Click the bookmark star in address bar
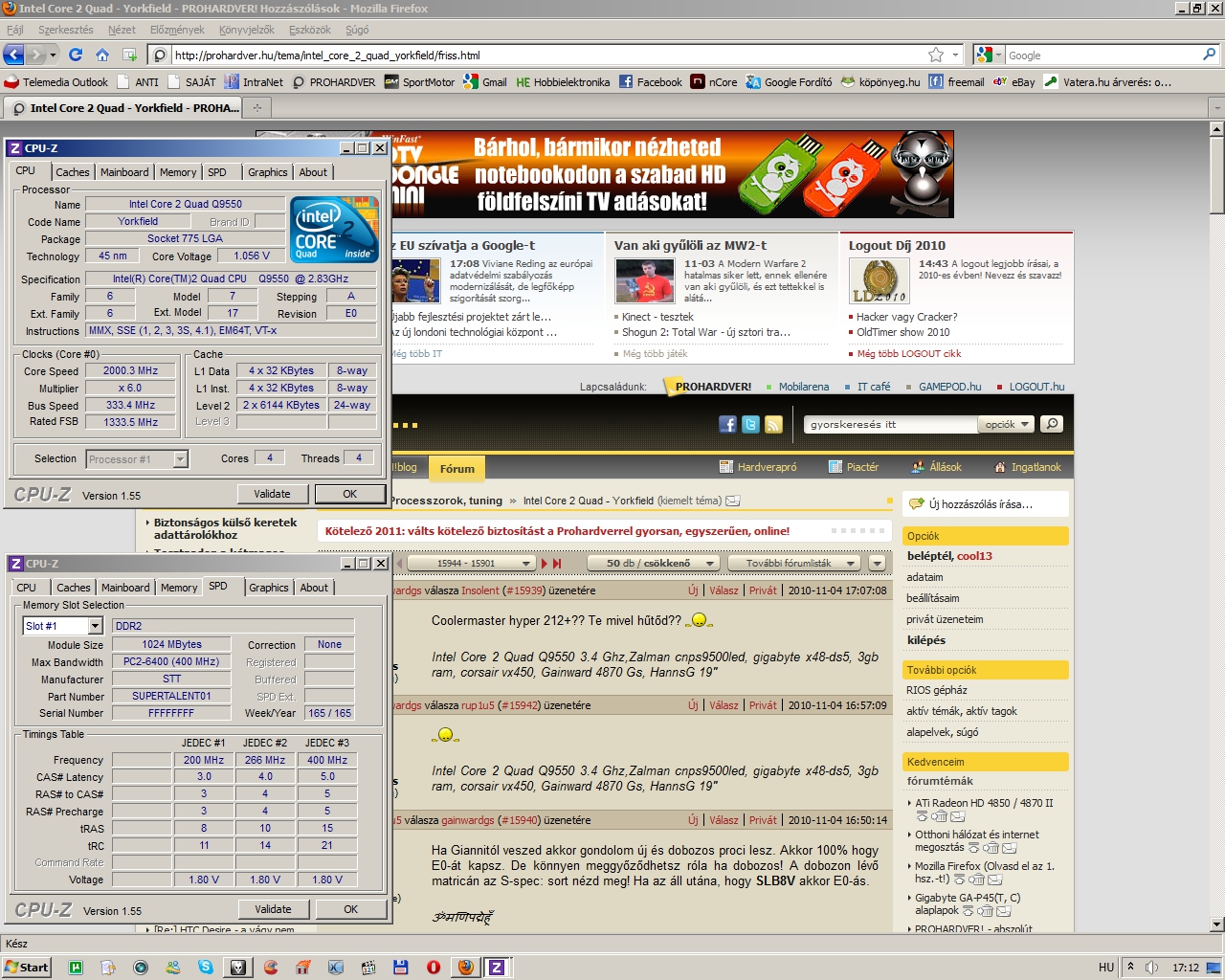Image resolution: width=1225 pixels, height=980 pixels. point(936,55)
